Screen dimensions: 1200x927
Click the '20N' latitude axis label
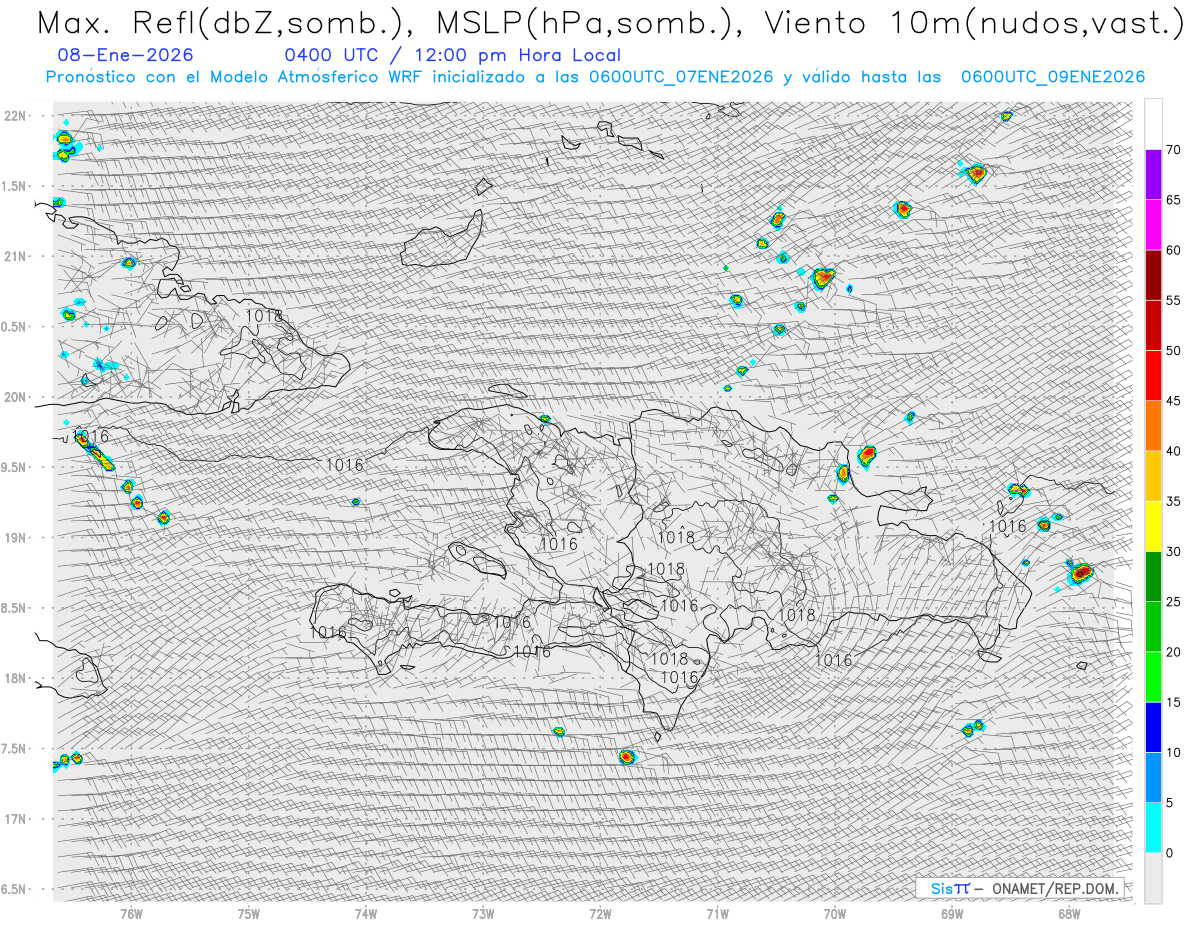coord(15,397)
